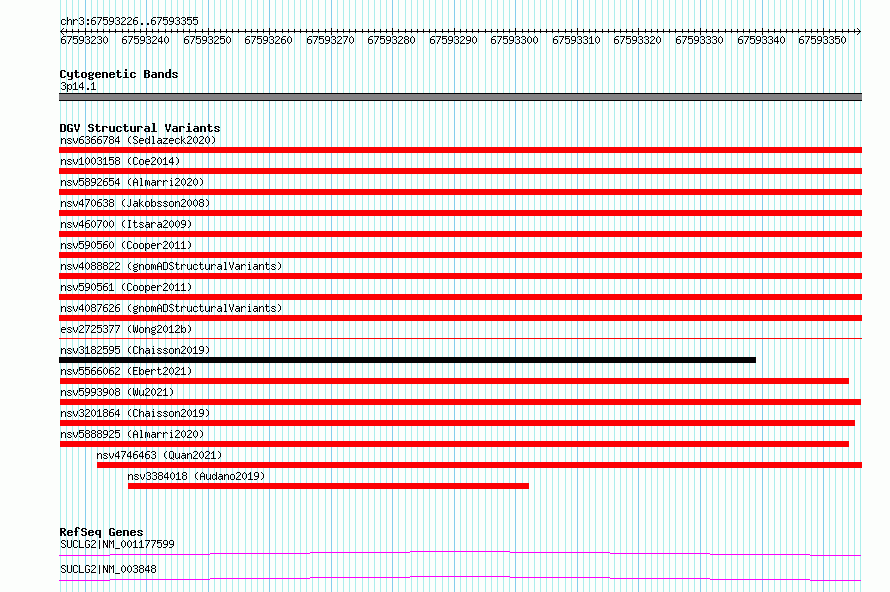Click nsv3201864 (Chaisson2019) label
Viewport: 890px width, 592px height.
tap(135, 413)
